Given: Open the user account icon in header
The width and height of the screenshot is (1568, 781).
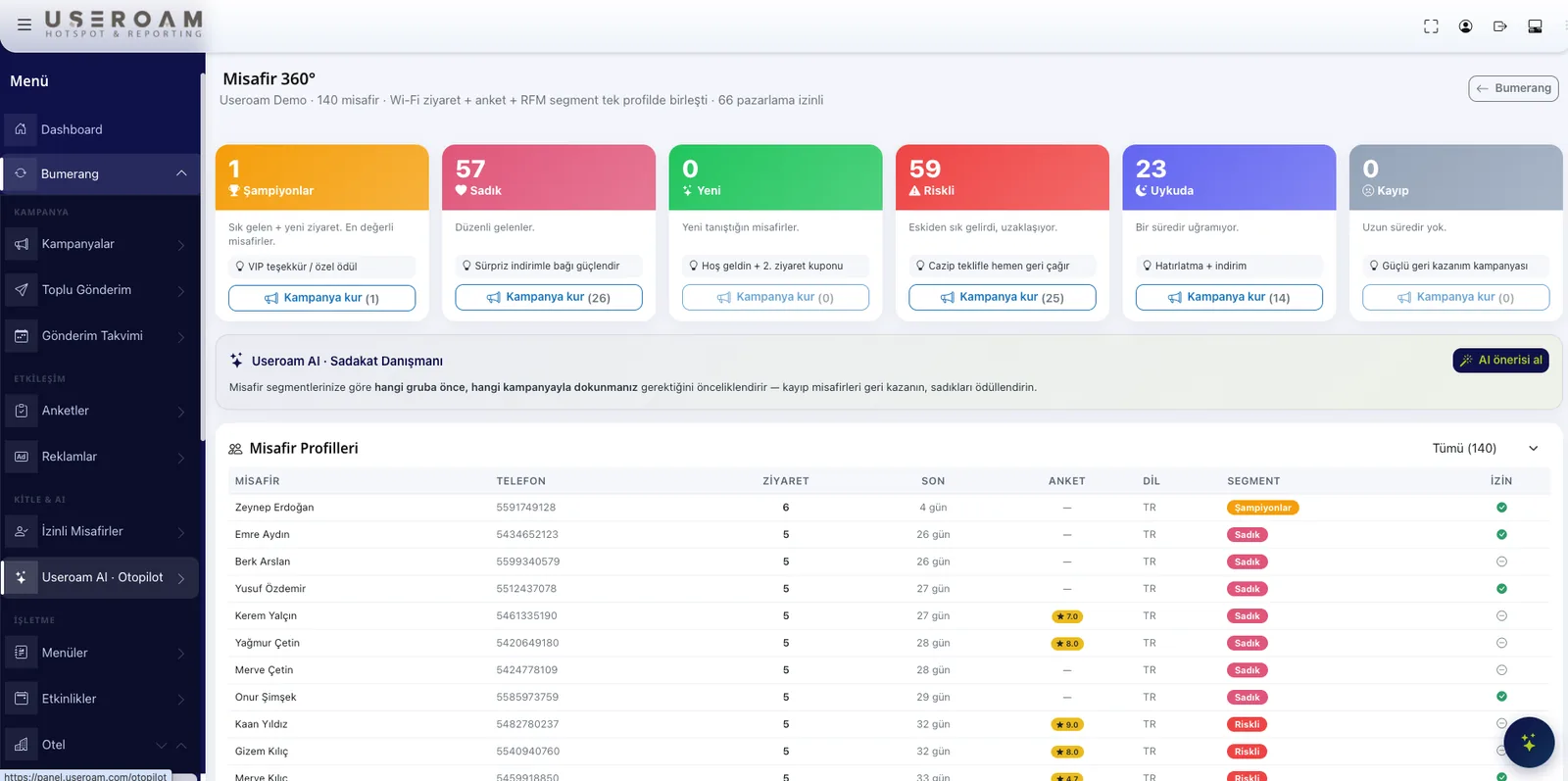Looking at the screenshot, I should click(x=1465, y=26).
